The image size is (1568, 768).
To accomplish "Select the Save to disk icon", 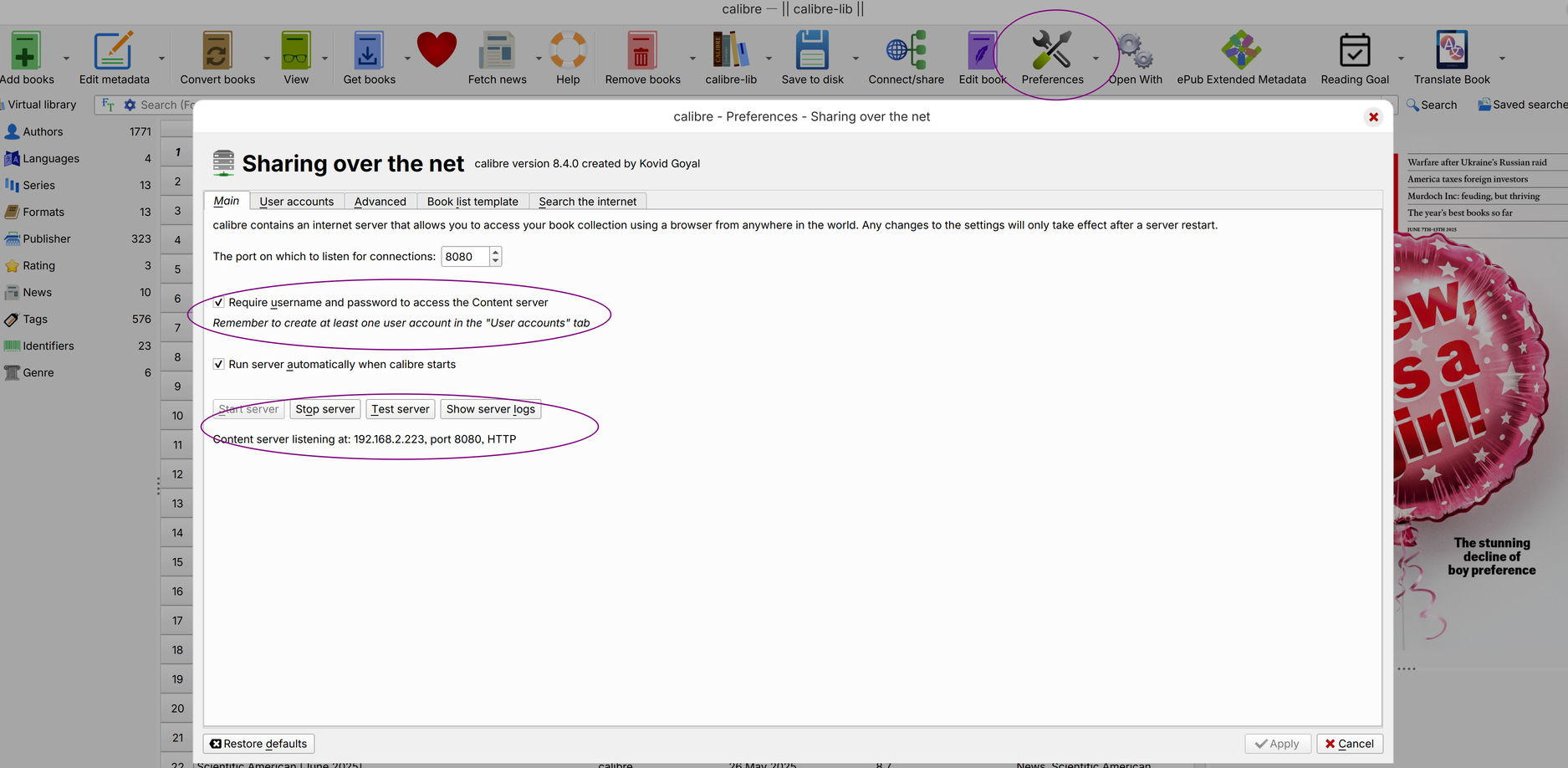I will click(812, 52).
